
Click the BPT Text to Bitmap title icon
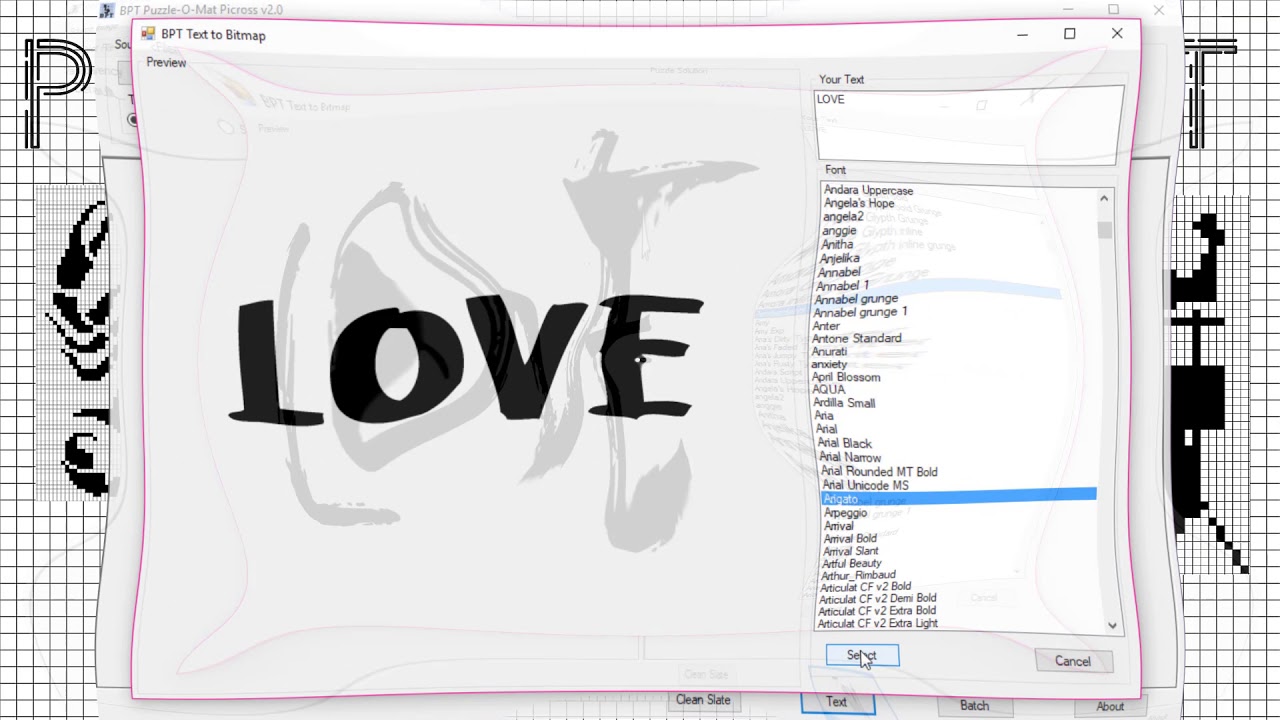click(149, 34)
